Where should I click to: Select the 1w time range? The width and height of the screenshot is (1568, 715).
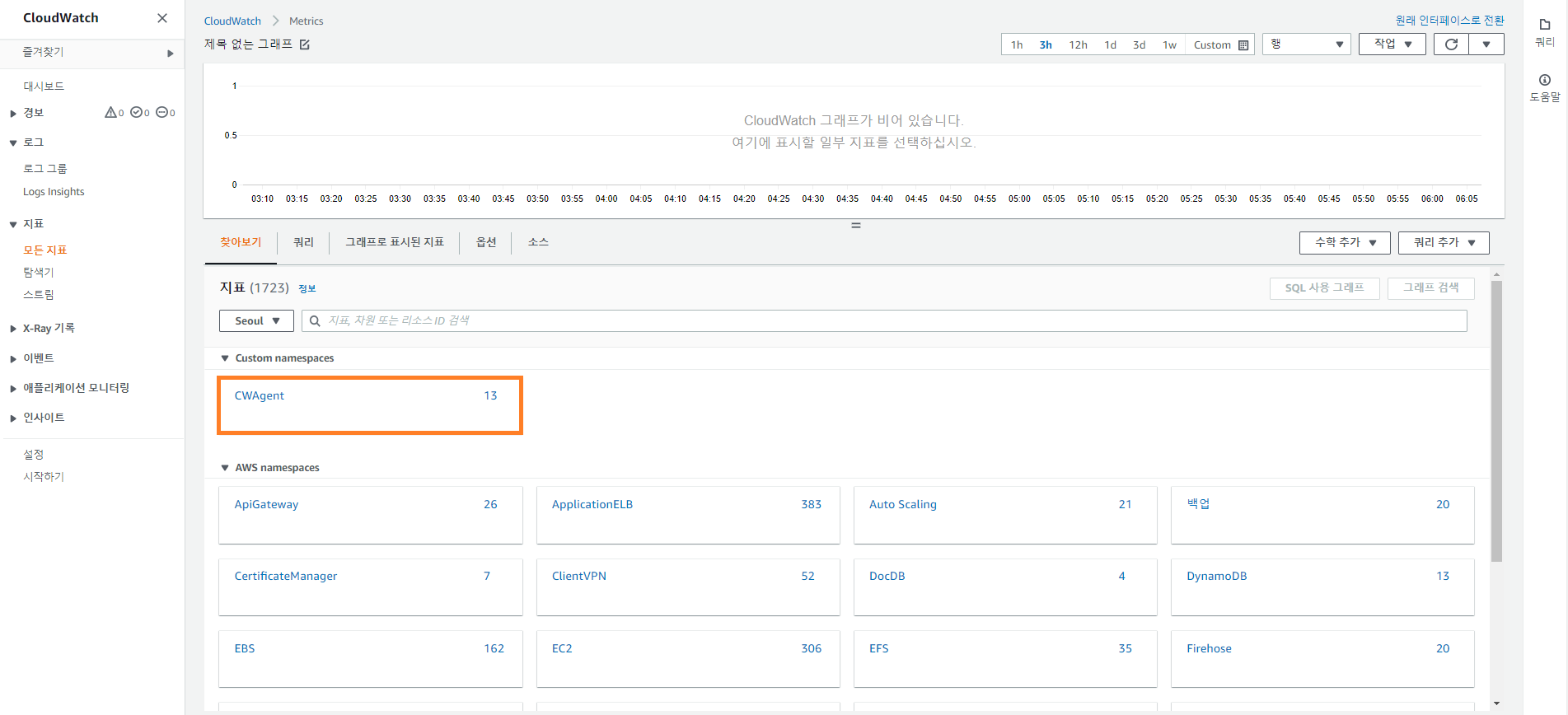[1169, 44]
